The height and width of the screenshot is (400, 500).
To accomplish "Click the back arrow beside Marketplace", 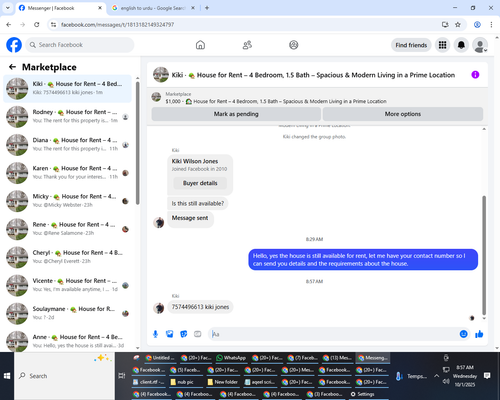I will point(12,67).
